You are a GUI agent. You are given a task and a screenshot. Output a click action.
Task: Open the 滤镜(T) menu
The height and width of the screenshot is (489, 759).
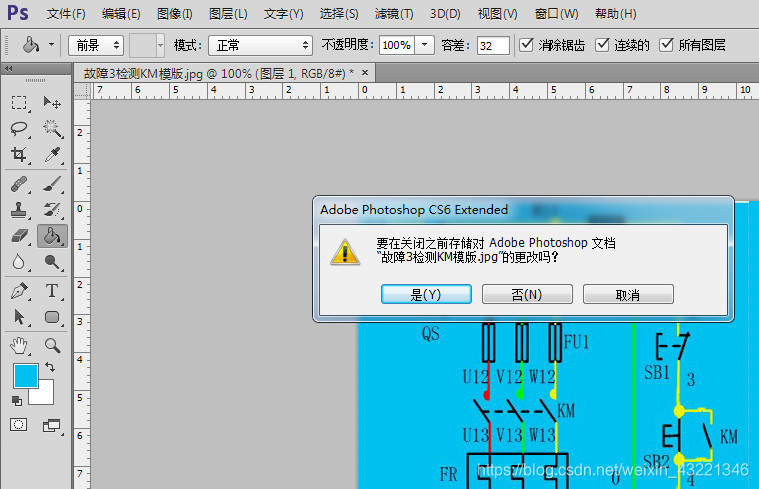pyautogui.click(x=394, y=14)
